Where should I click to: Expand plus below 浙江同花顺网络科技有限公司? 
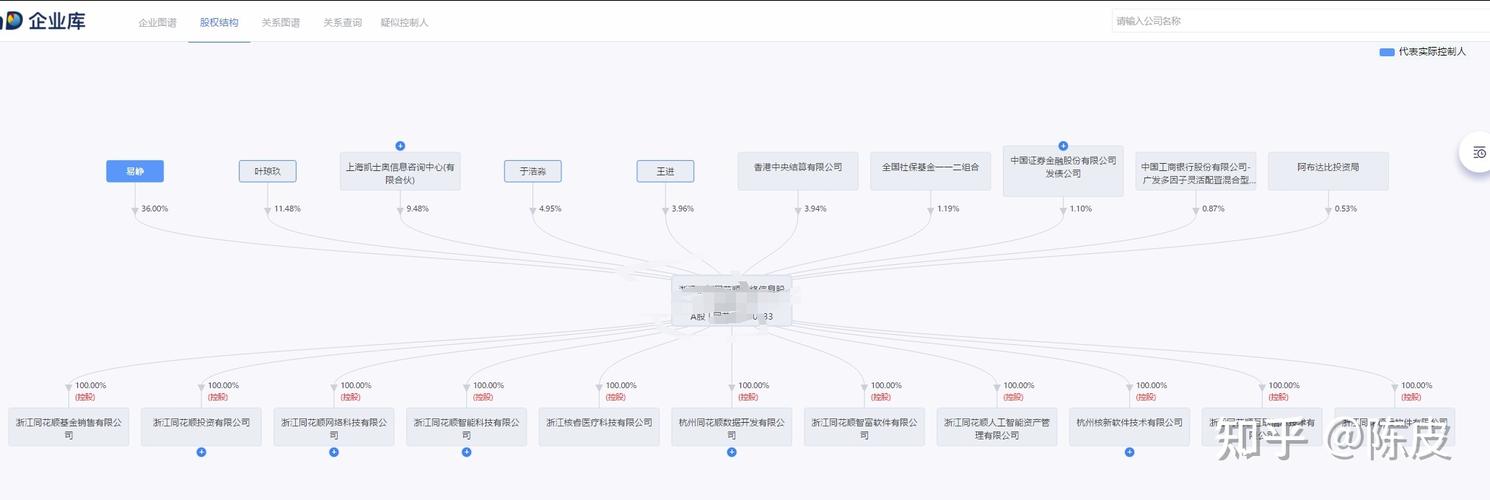coord(334,452)
